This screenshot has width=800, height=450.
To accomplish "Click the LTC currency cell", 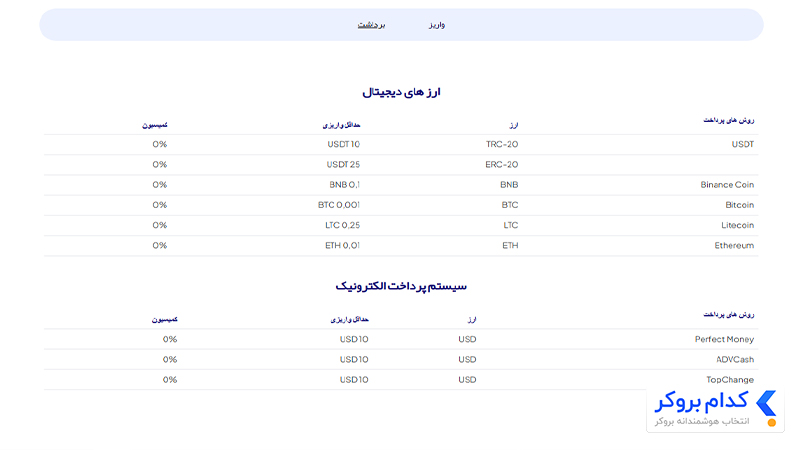I will tap(511, 225).
